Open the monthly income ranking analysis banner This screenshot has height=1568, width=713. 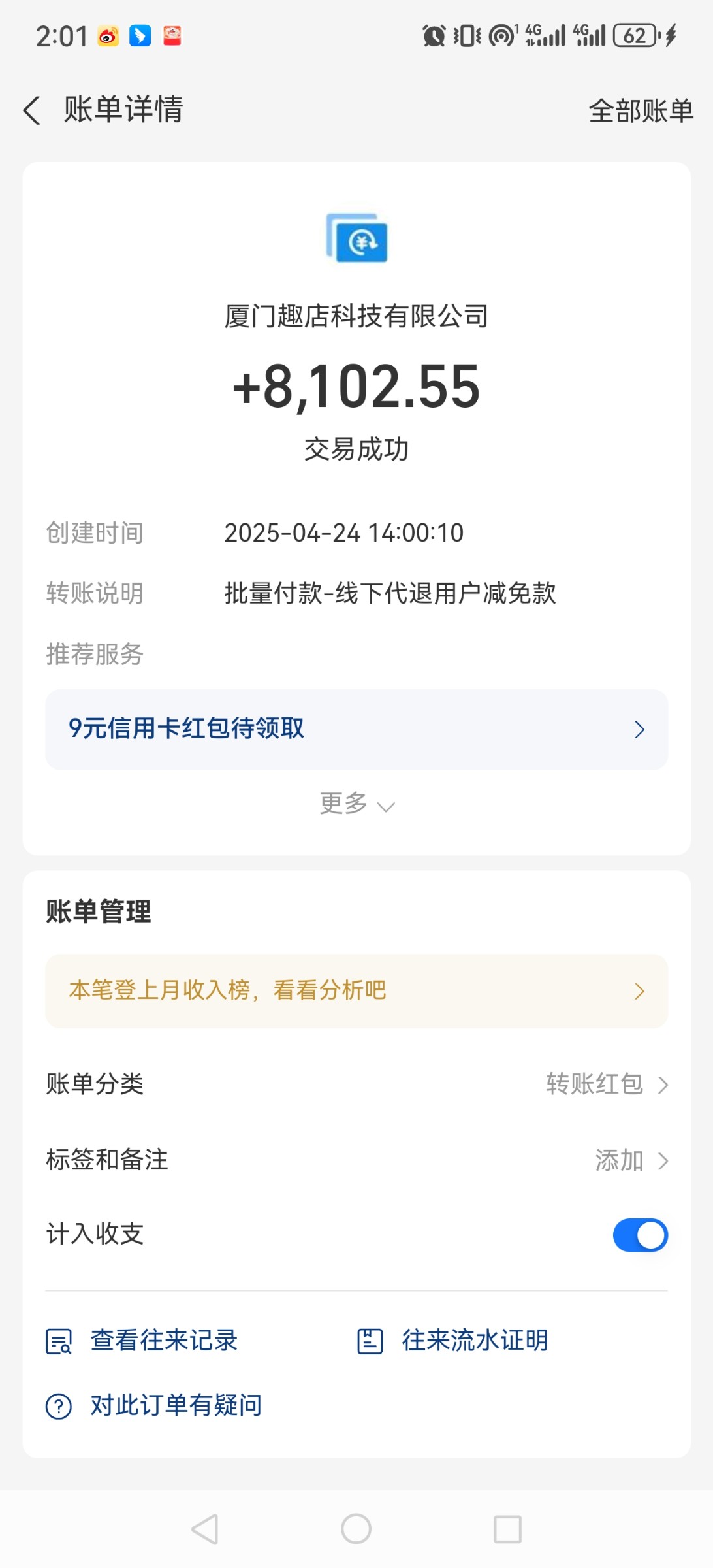pyautogui.click(x=356, y=991)
